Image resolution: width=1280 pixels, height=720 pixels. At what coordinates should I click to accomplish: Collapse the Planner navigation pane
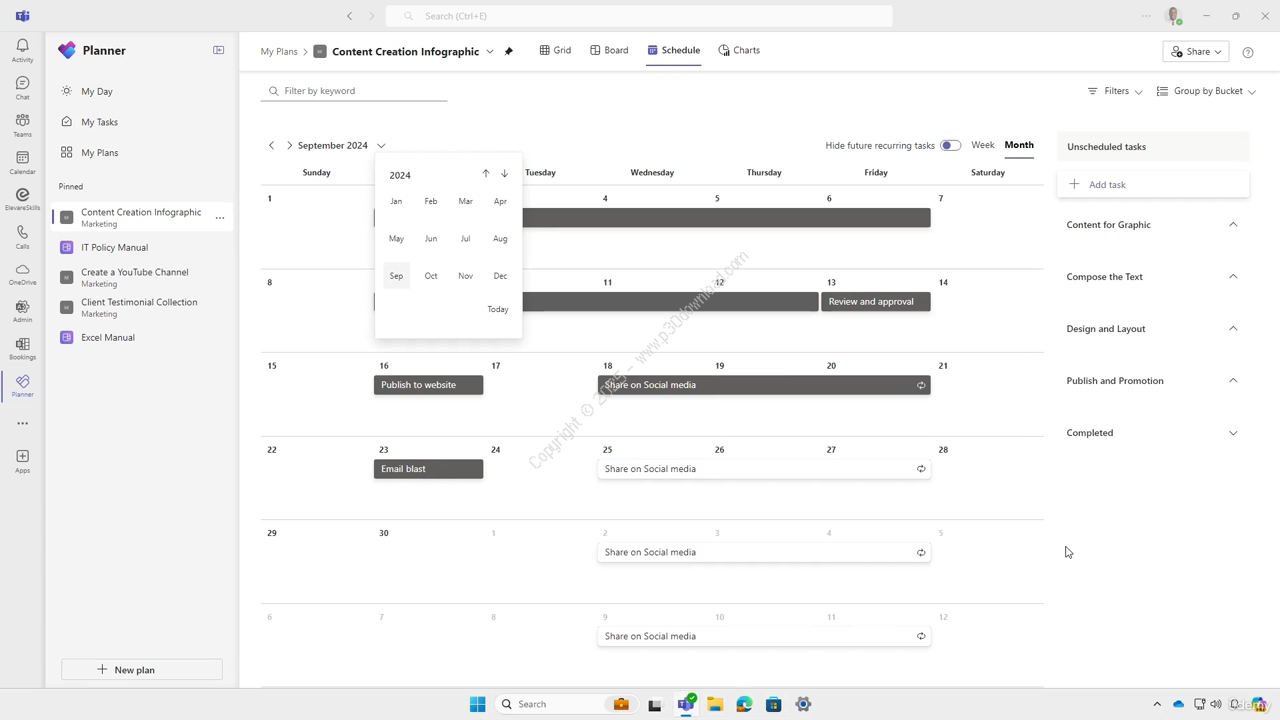(x=218, y=50)
